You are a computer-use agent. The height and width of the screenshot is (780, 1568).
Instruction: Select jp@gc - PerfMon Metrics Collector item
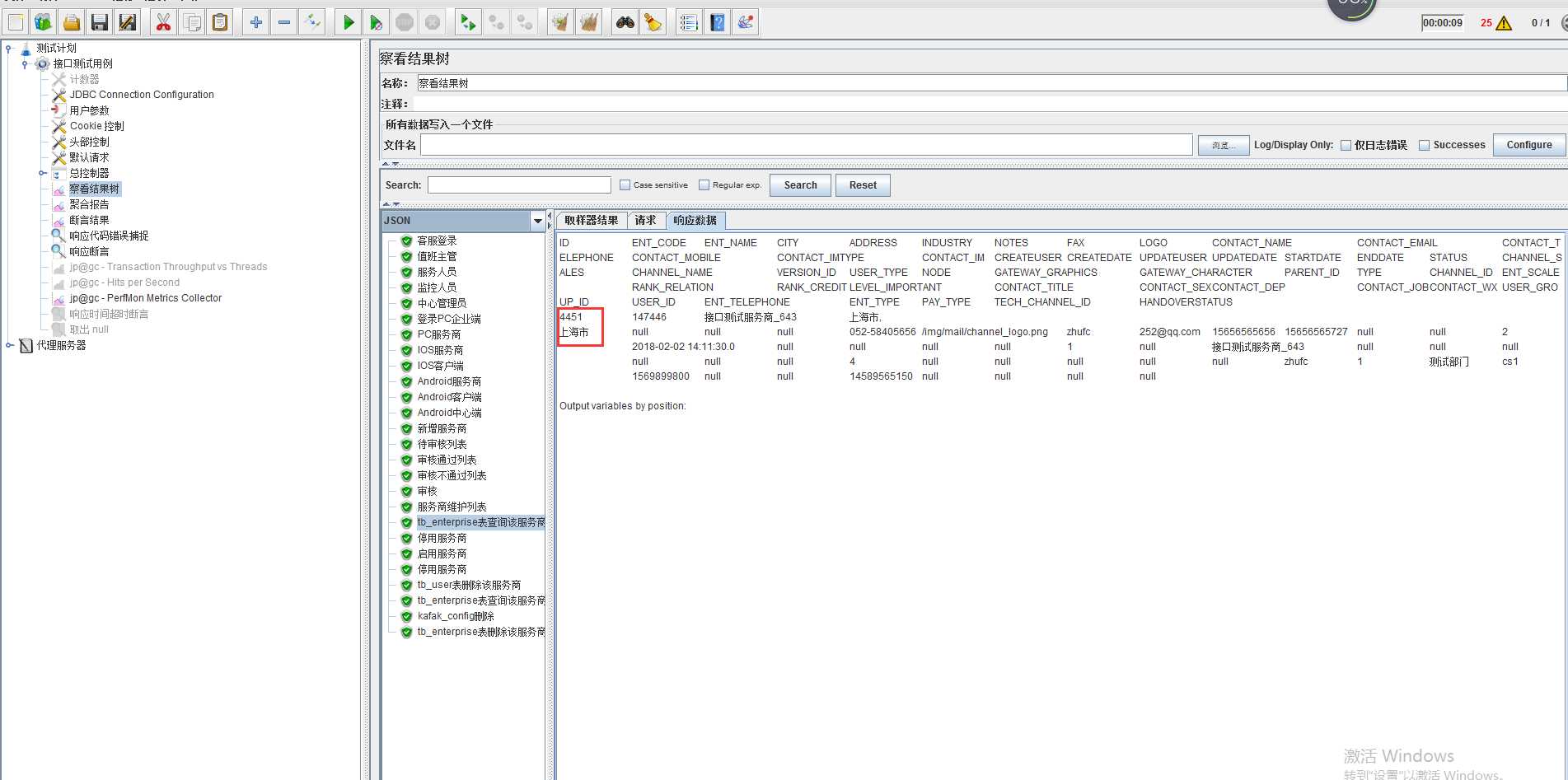coord(146,298)
